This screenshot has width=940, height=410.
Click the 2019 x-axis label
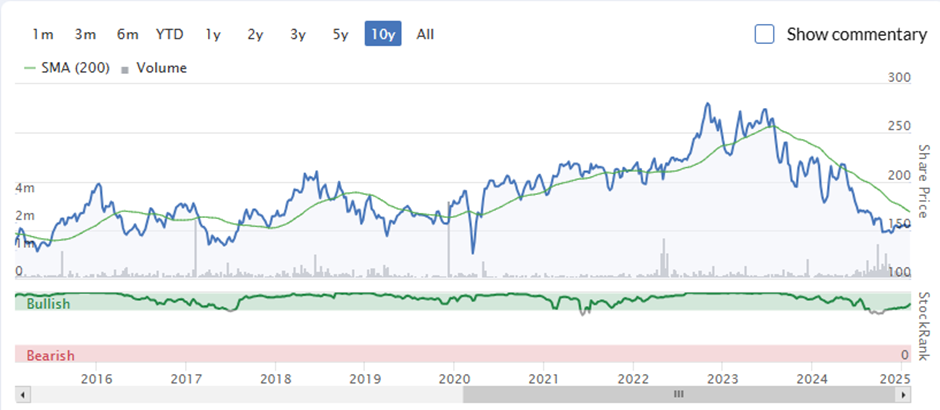point(364,378)
